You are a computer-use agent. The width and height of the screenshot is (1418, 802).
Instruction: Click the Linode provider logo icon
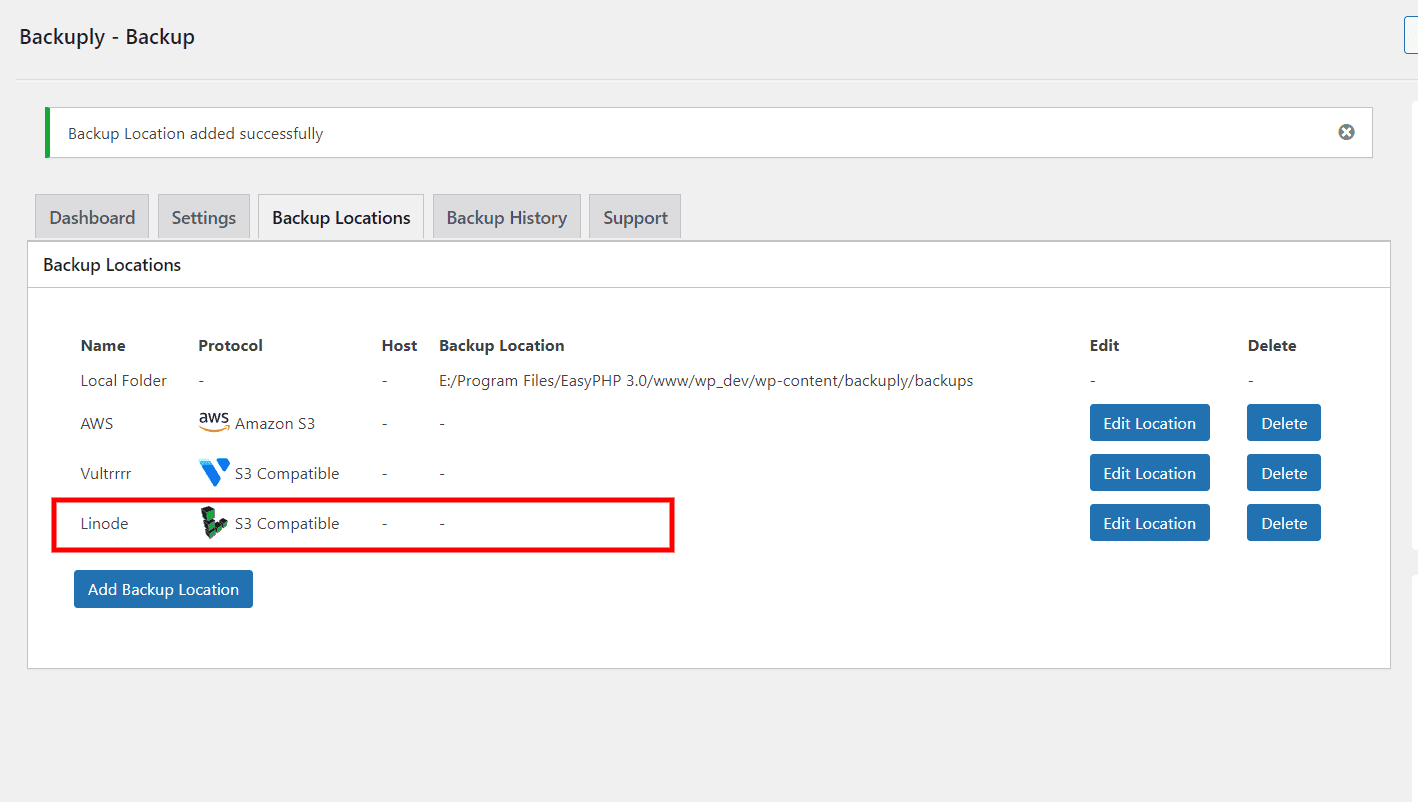coord(213,522)
